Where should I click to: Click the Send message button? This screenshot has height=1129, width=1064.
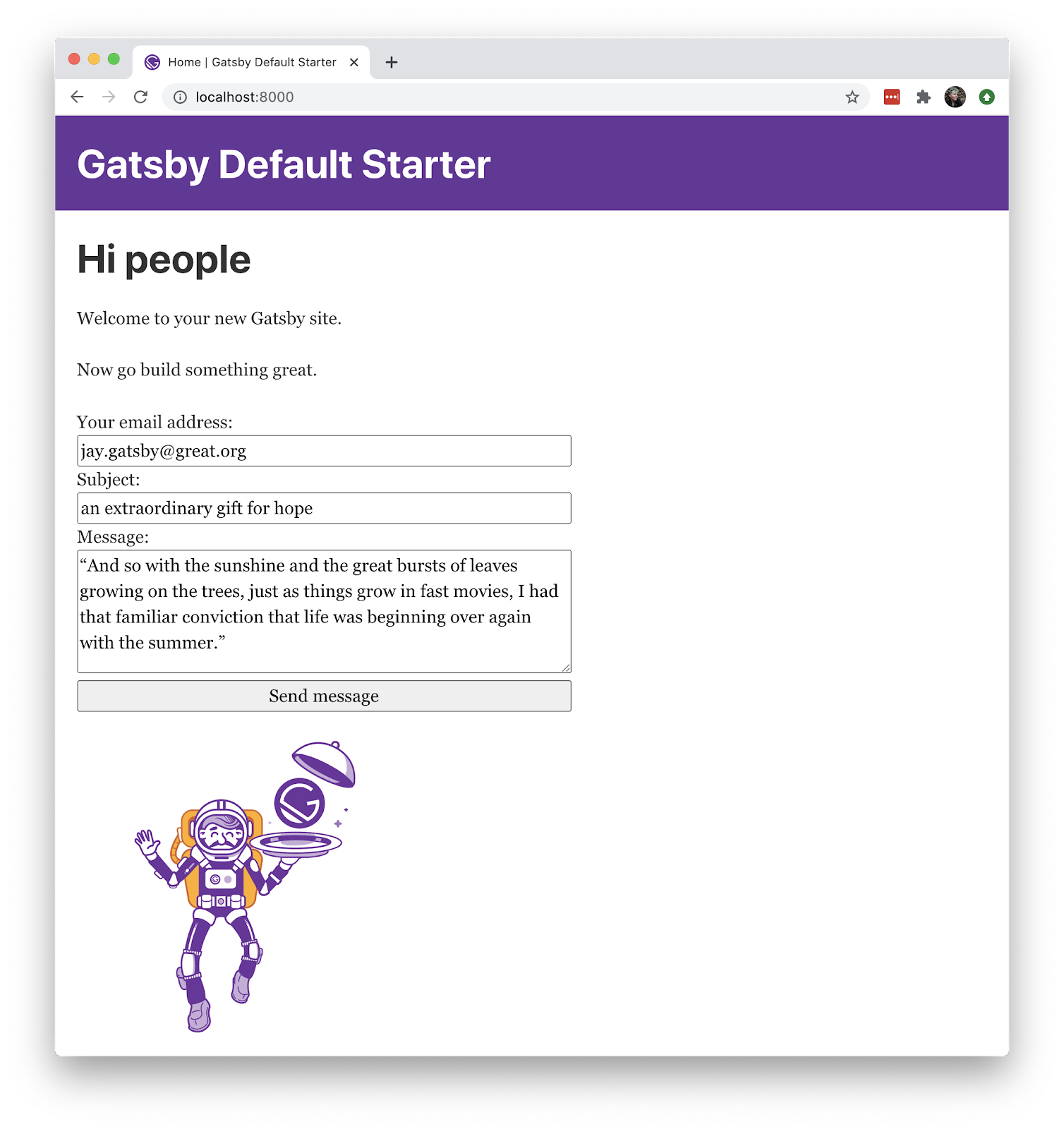point(324,696)
